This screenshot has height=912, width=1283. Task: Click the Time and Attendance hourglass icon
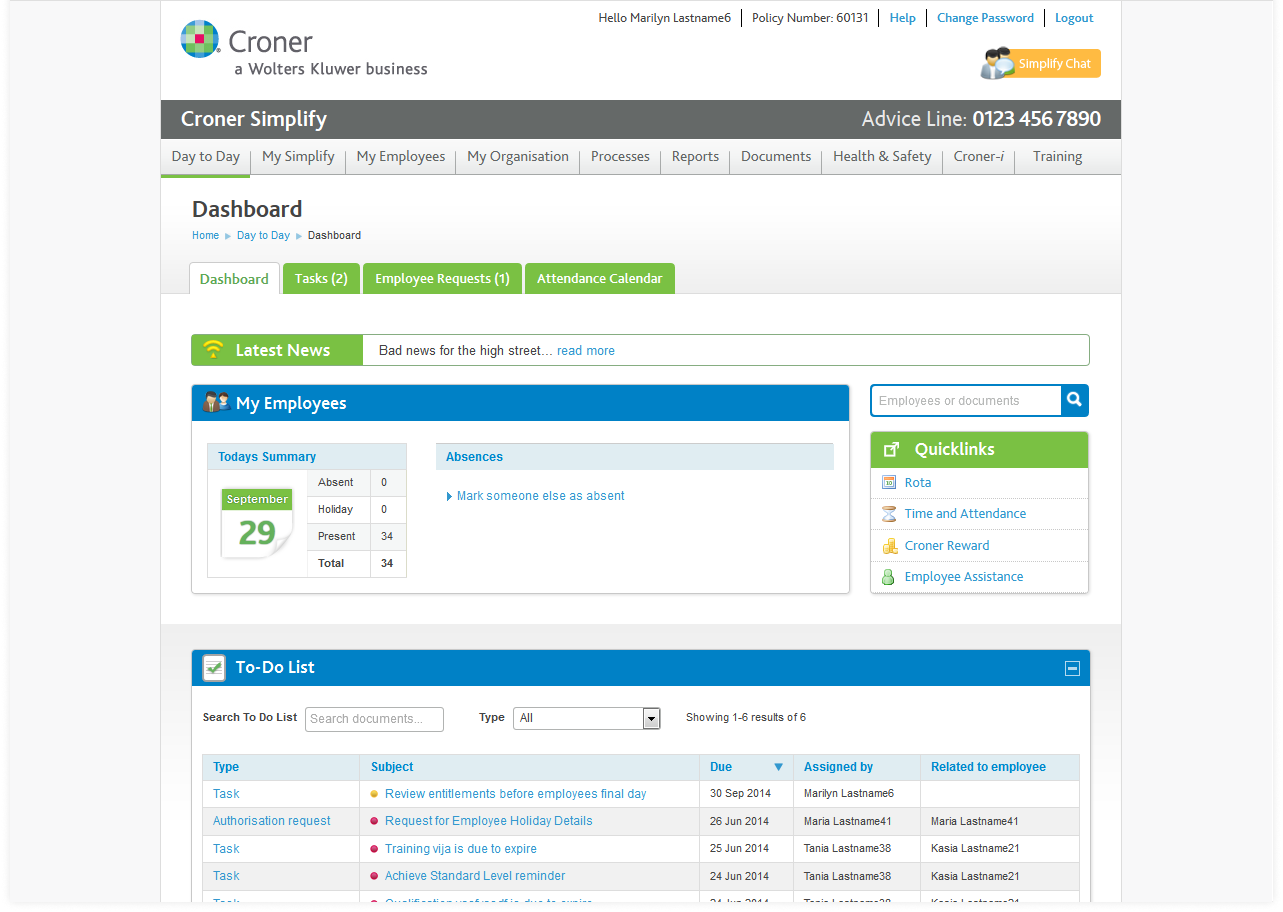coord(889,514)
